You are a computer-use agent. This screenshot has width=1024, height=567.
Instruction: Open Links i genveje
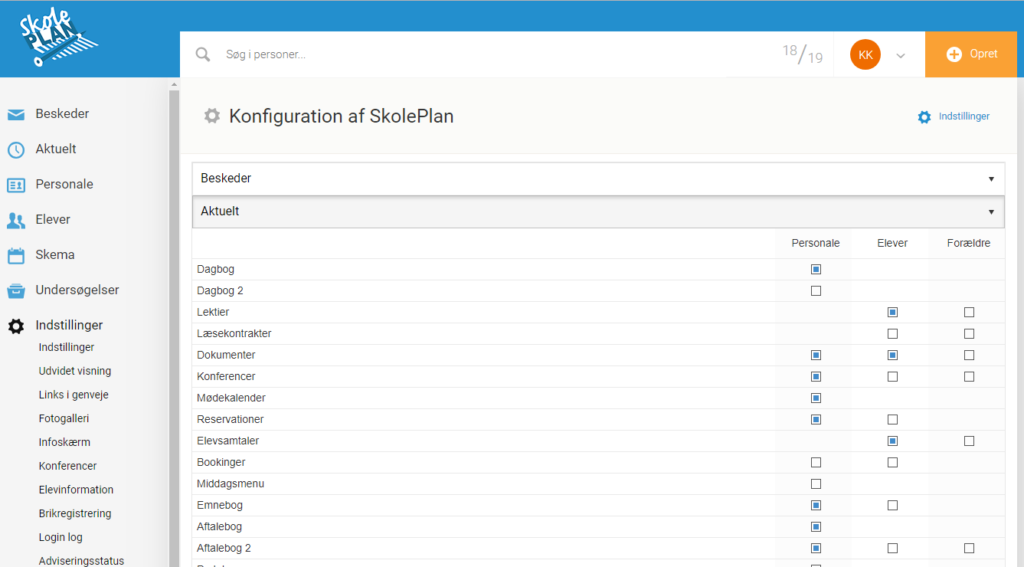tap(73, 395)
